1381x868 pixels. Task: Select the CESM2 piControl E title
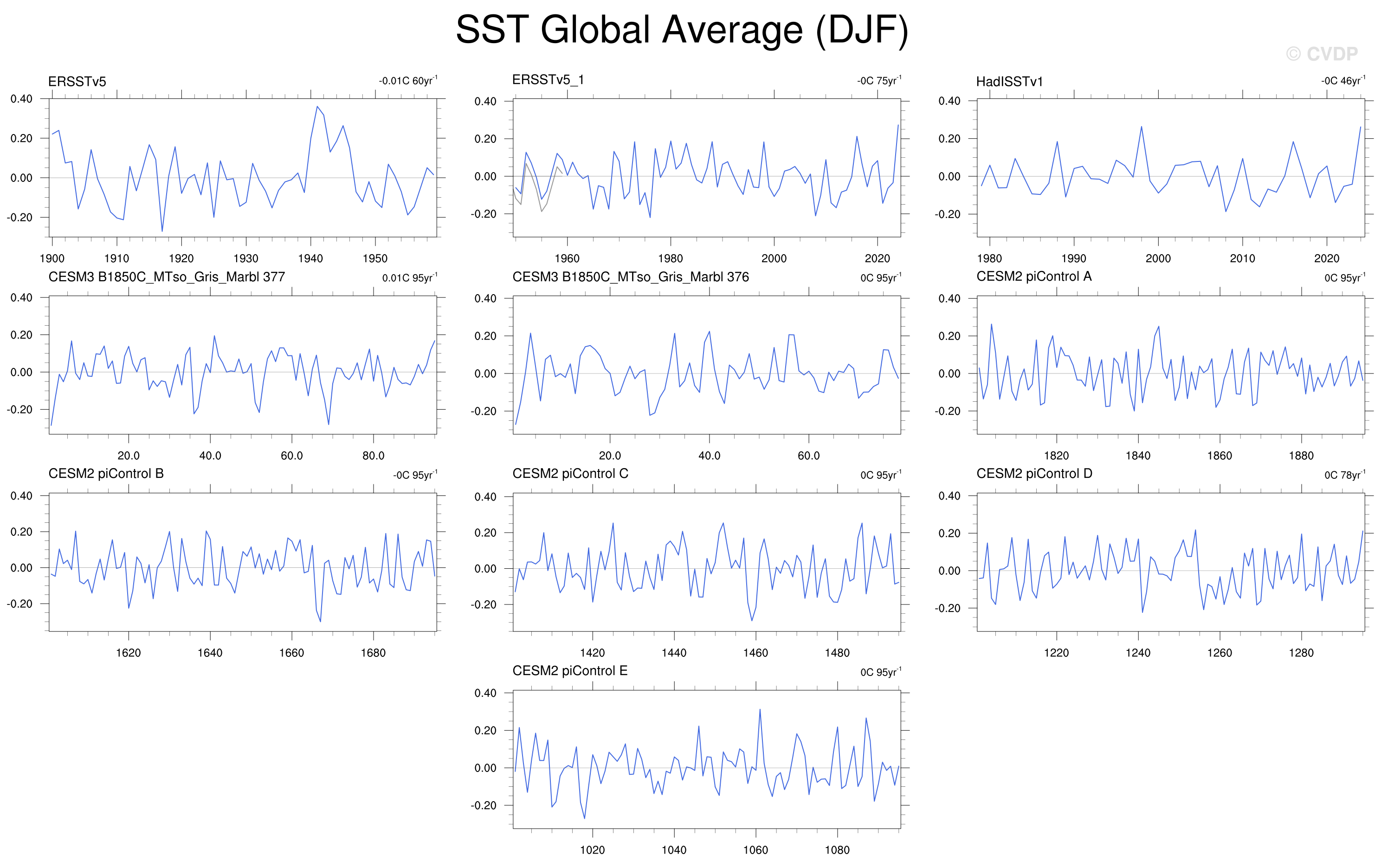569,671
